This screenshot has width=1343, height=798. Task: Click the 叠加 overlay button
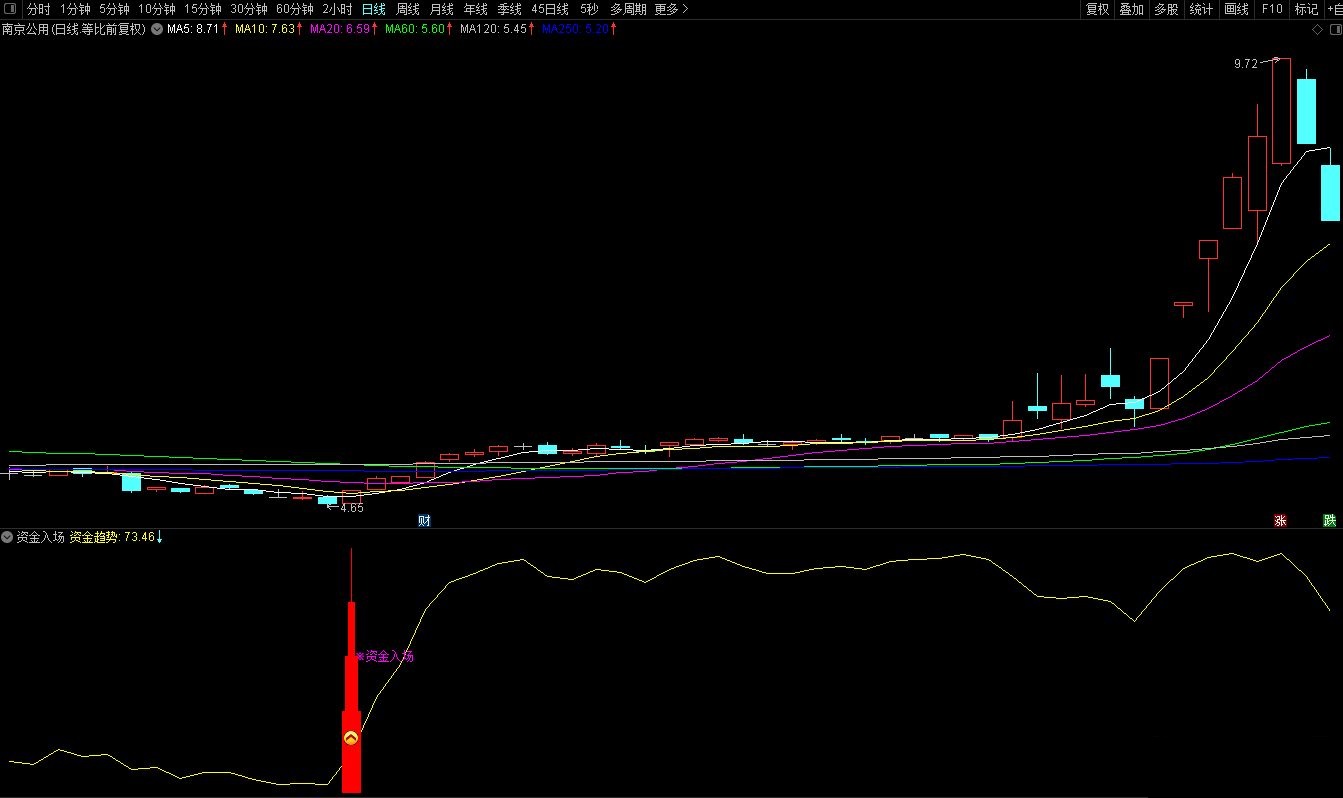point(1131,9)
